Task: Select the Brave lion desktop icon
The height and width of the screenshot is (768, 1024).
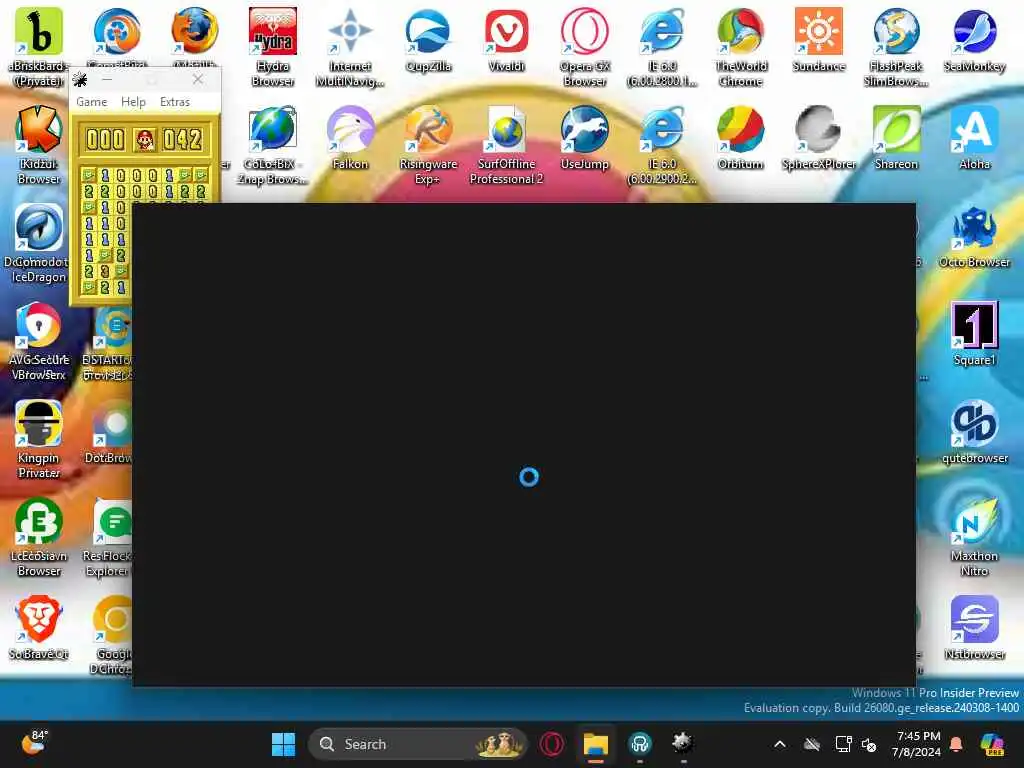Action: coord(39,627)
